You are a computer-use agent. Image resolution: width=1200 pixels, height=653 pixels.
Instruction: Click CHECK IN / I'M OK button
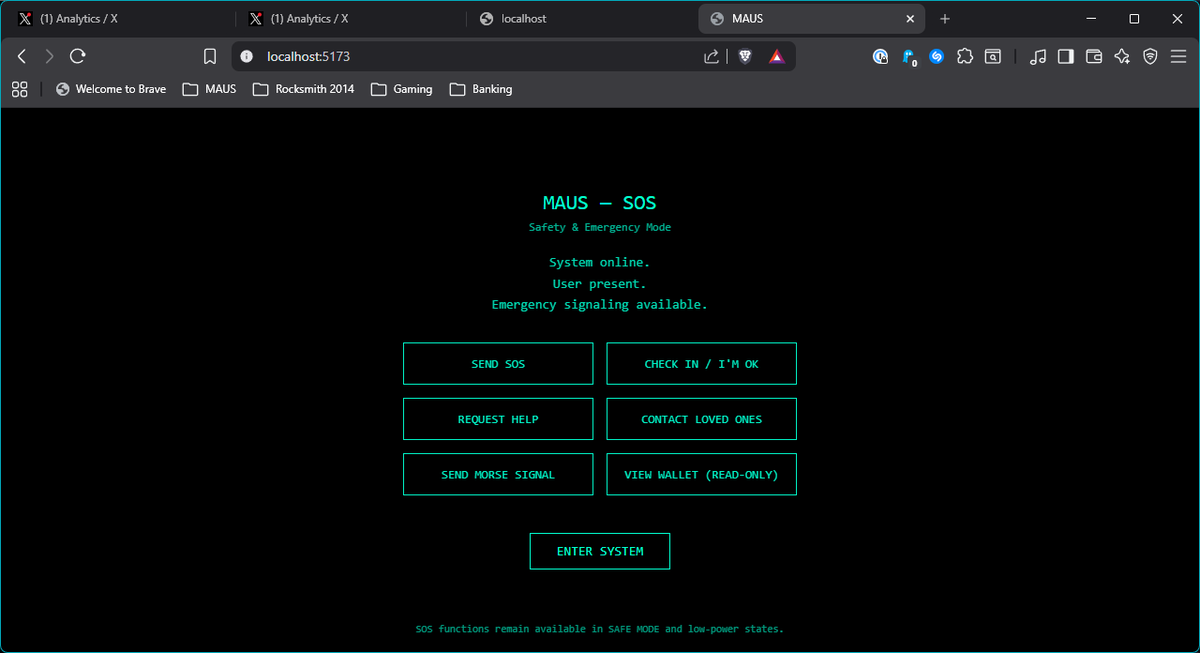(x=701, y=364)
